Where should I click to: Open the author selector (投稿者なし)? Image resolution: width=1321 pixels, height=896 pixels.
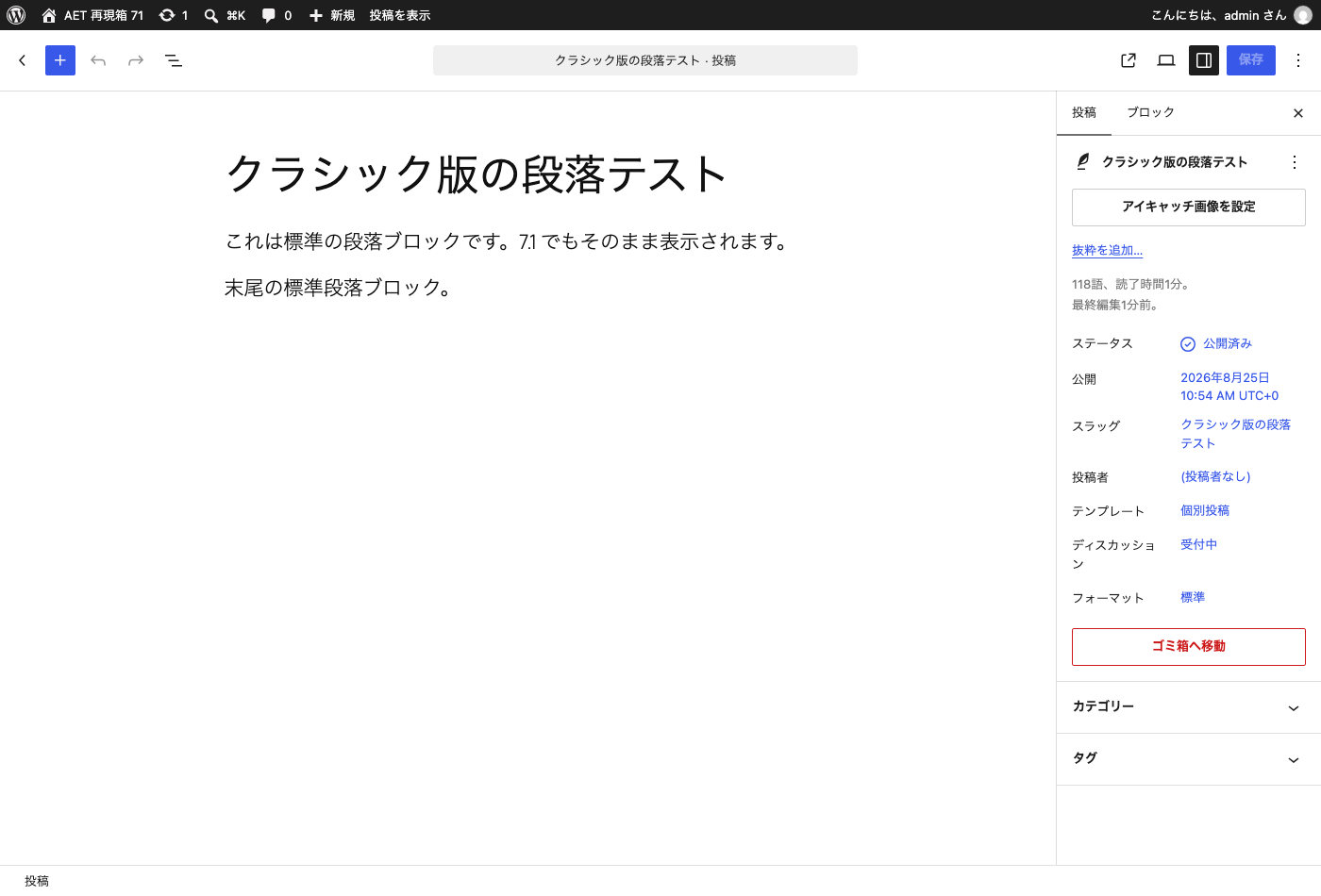[1215, 476]
